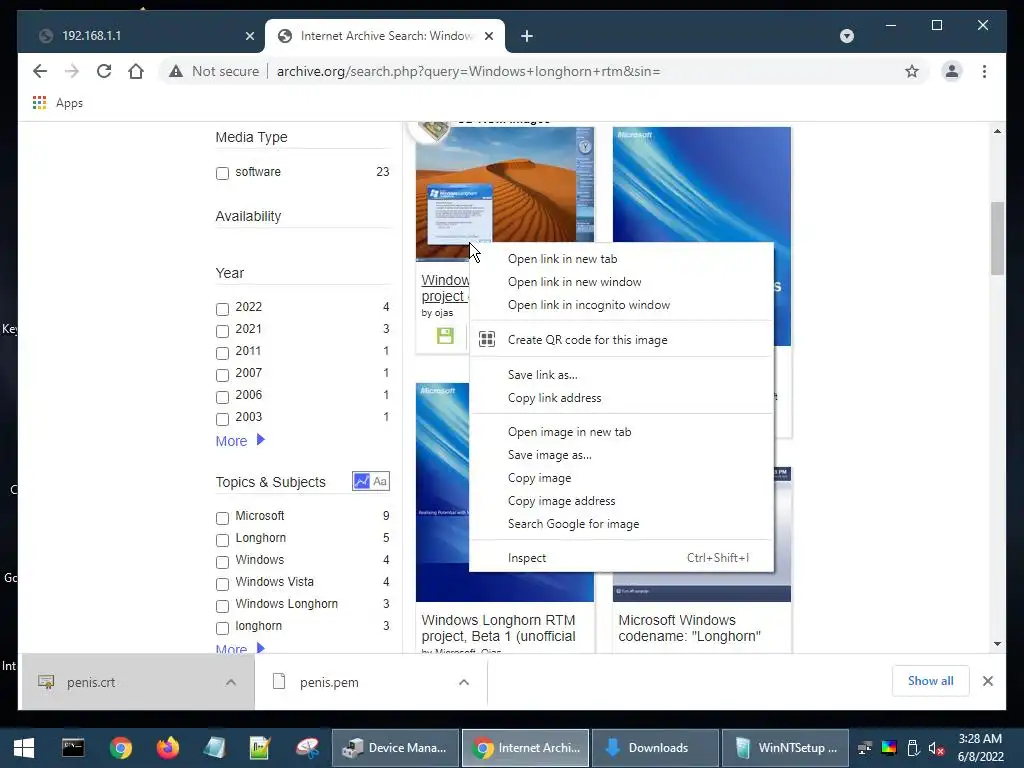Open the blue Longhorn thumbnail at top right
Screen dimensions: 1024x768
pyautogui.click(x=702, y=185)
